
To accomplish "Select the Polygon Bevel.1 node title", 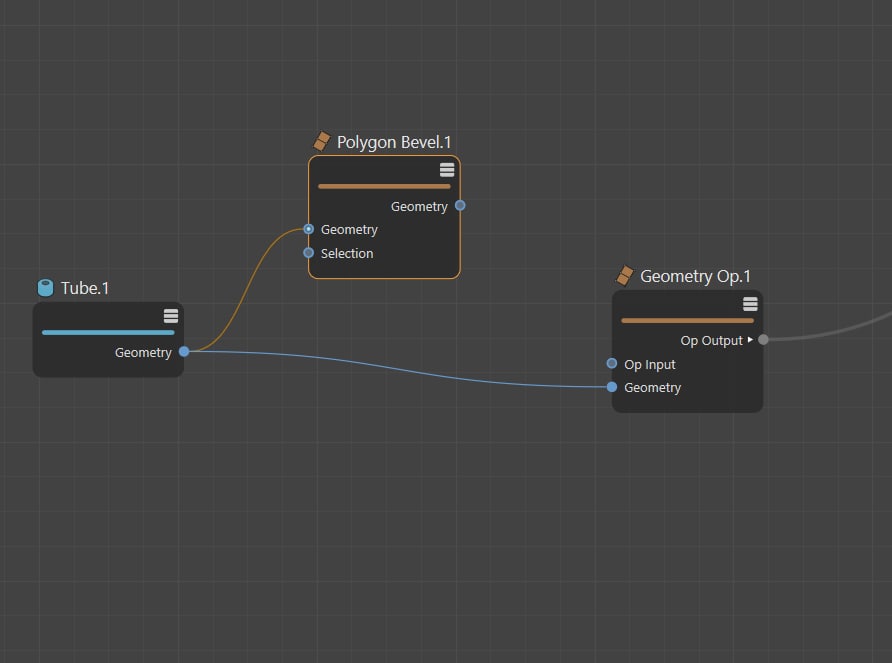I will coord(394,142).
